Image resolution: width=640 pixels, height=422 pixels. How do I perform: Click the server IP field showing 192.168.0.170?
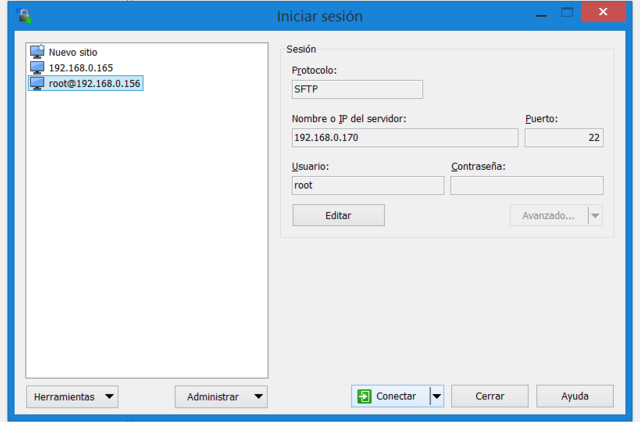[x=405, y=138]
